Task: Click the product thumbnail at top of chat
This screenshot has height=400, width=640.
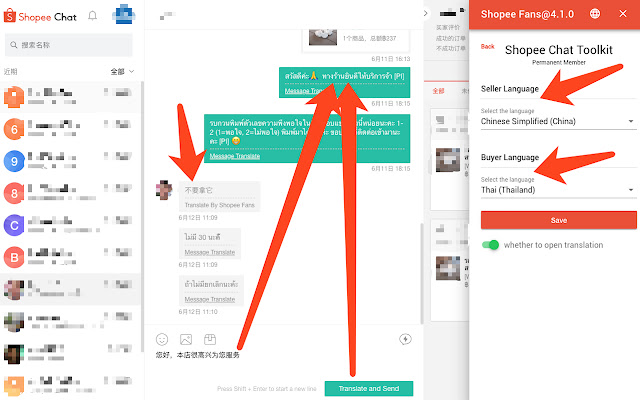Action: click(x=323, y=37)
